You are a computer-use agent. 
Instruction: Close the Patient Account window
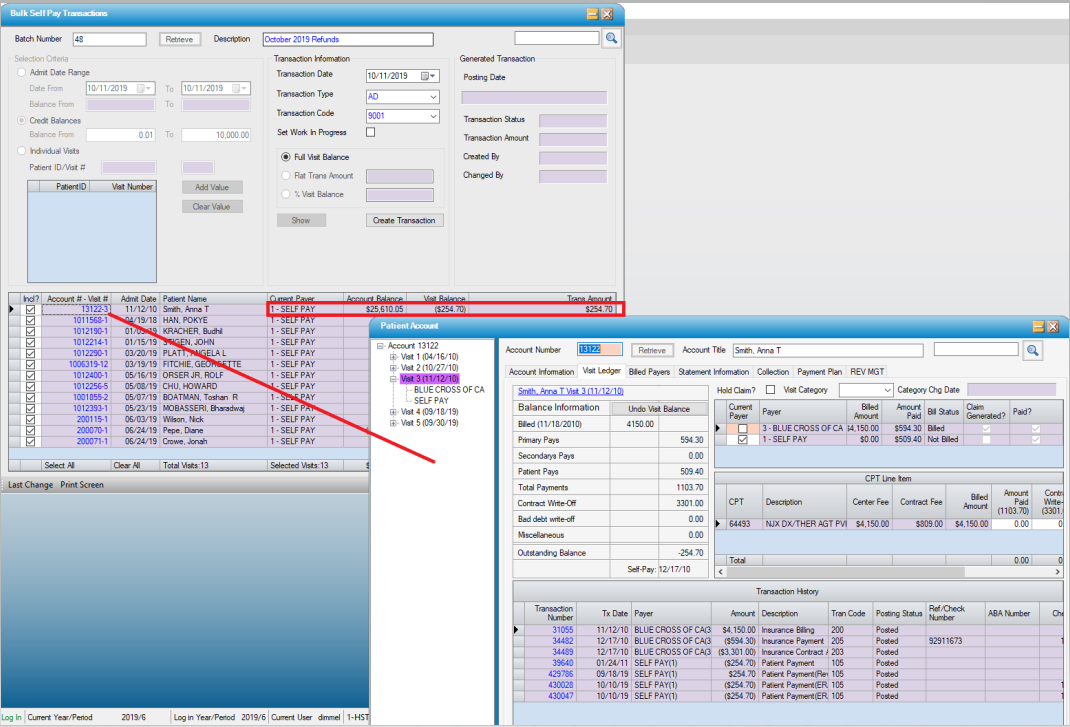pyautogui.click(x=1052, y=326)
